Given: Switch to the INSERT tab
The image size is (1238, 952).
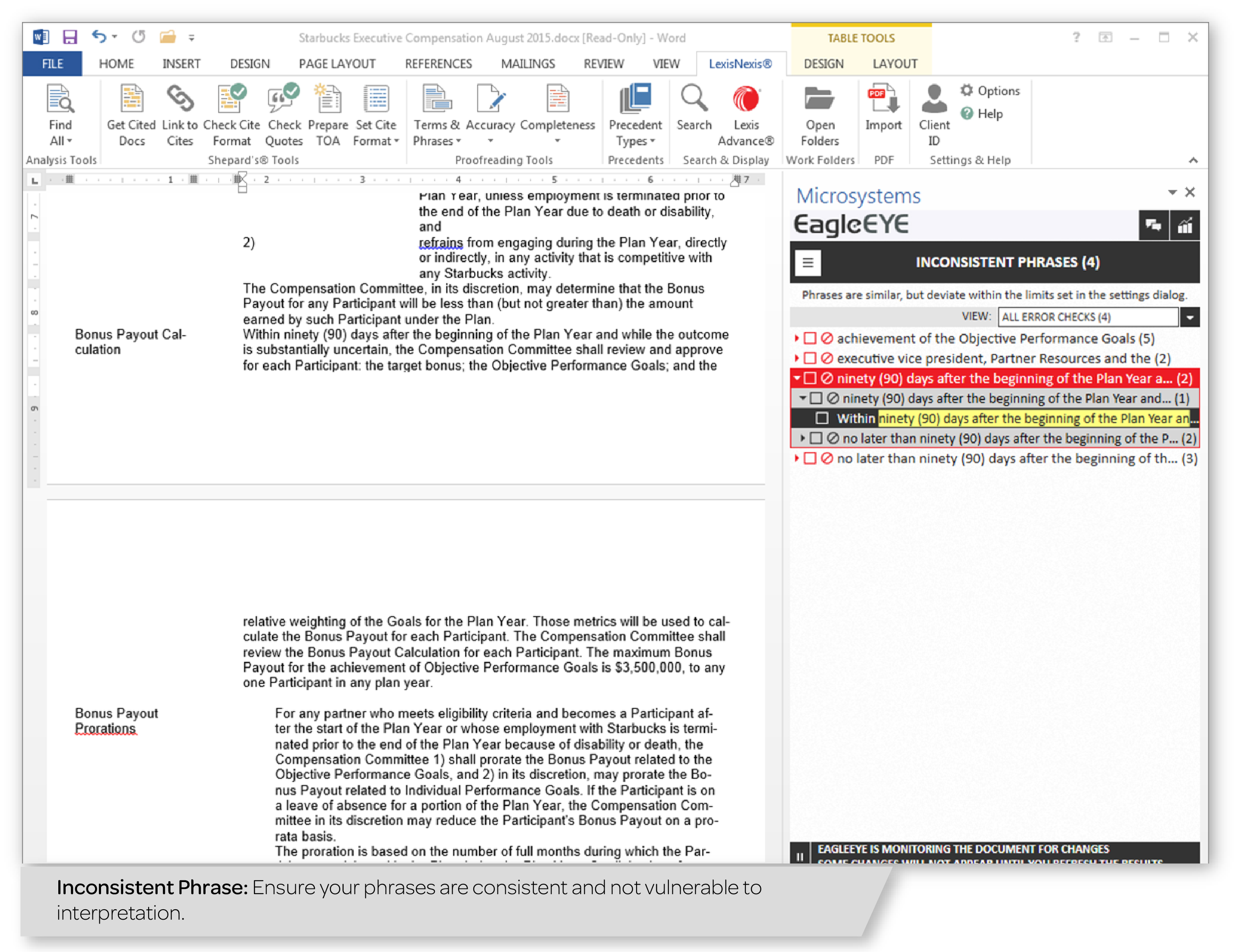Looking at the screenshot, I should (x=181, y=63).
